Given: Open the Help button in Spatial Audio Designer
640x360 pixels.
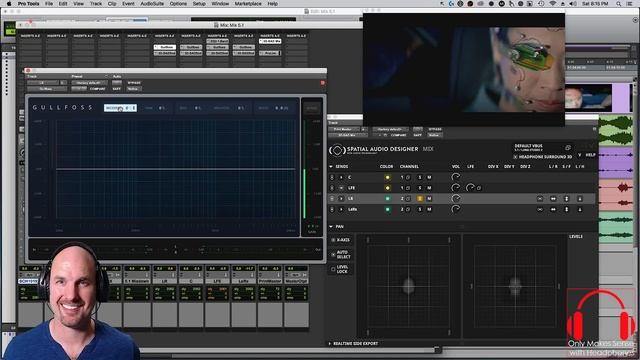Looking at the screenshot, I should point(591,155).
